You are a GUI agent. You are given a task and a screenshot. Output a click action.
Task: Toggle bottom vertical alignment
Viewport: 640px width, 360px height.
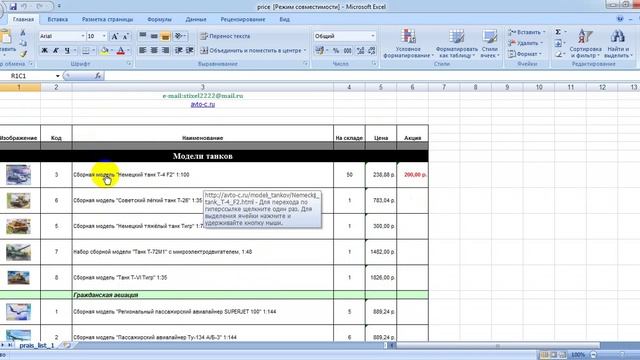[x=165, y=36]
